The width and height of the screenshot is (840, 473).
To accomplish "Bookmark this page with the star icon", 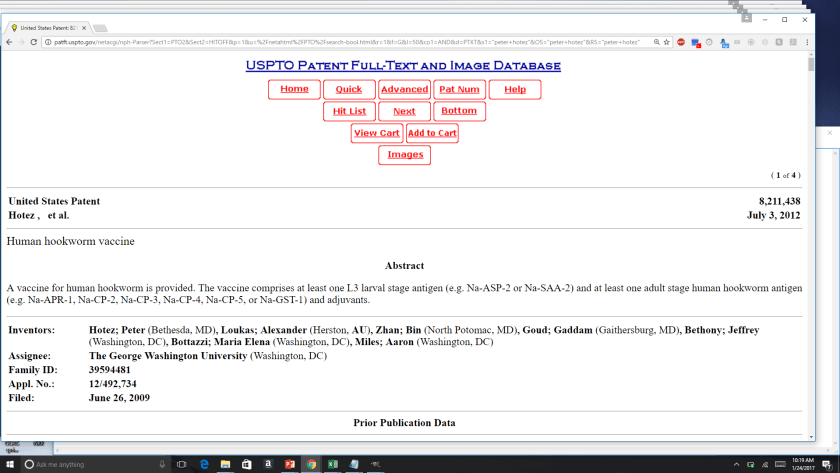I will (x=666, y=42).
